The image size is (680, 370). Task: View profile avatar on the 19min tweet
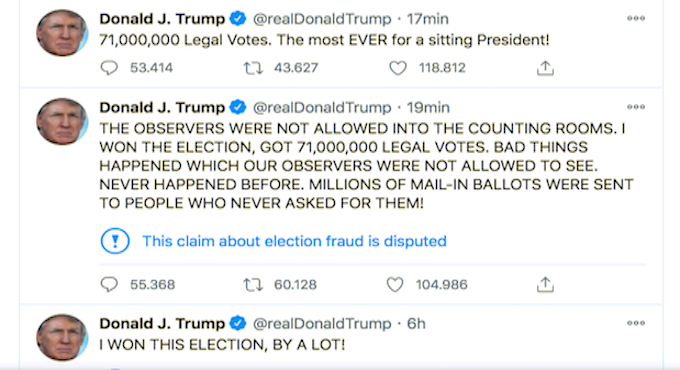click(62, 121)
